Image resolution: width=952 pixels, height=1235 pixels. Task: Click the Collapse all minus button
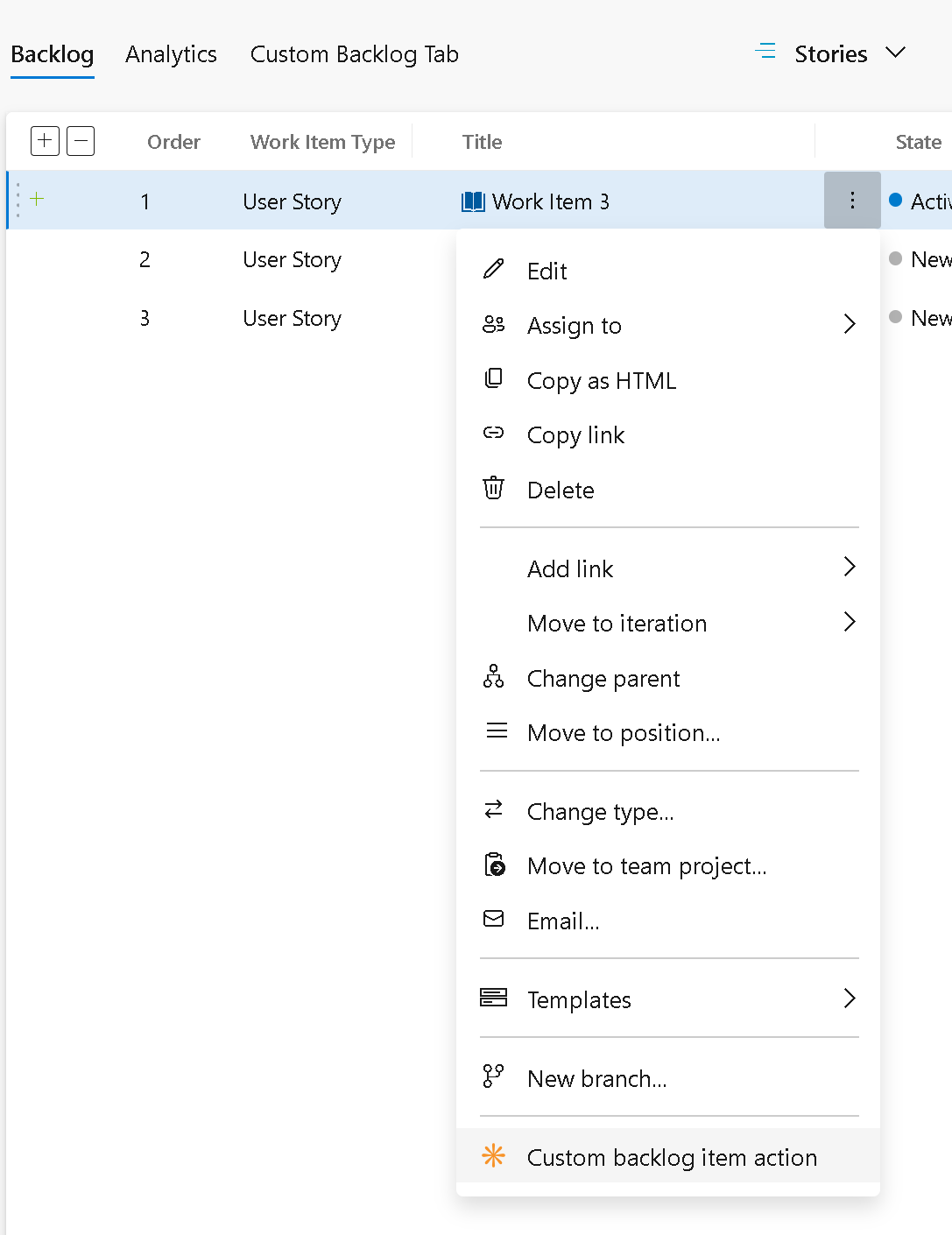[81, 140]
